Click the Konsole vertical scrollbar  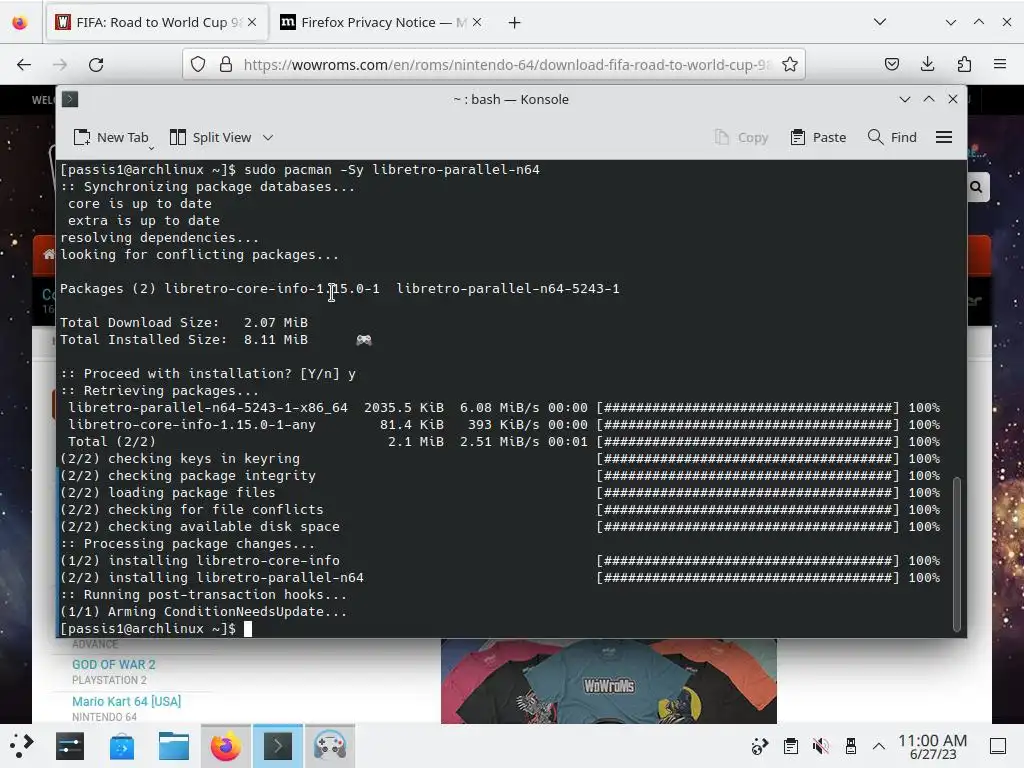[x=957, y=554]
